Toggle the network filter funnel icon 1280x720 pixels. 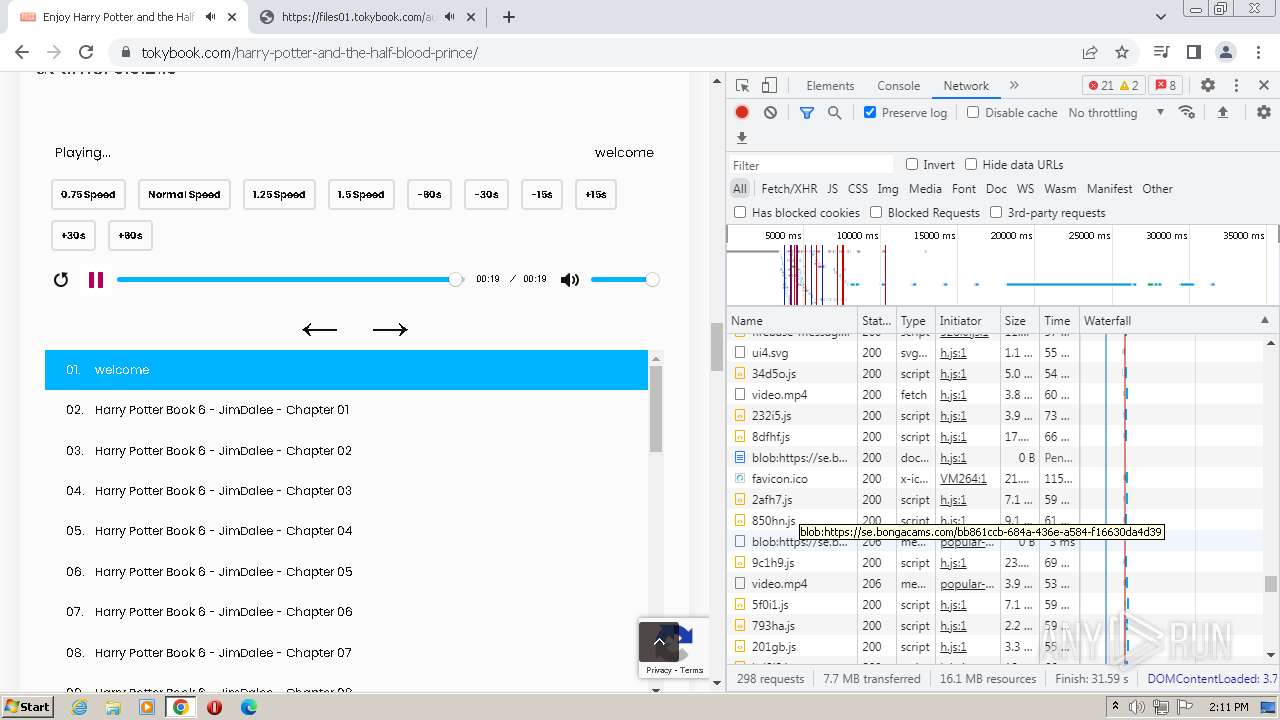807,113
